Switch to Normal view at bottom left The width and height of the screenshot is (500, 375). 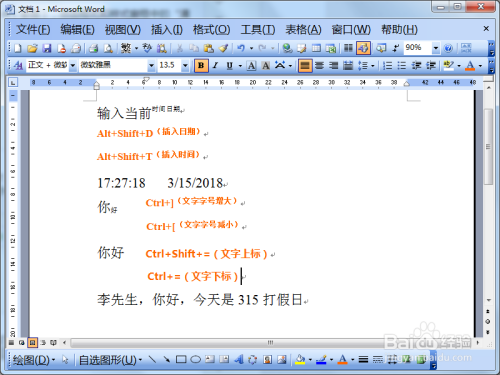click(x=12, y=342)
